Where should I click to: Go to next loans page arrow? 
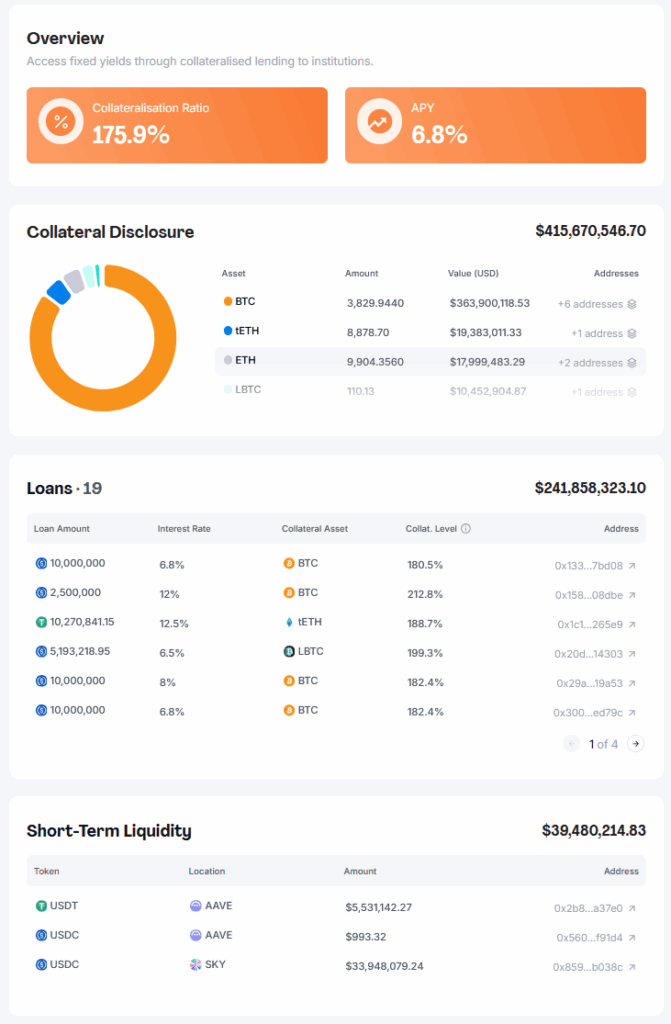(636, 744)
